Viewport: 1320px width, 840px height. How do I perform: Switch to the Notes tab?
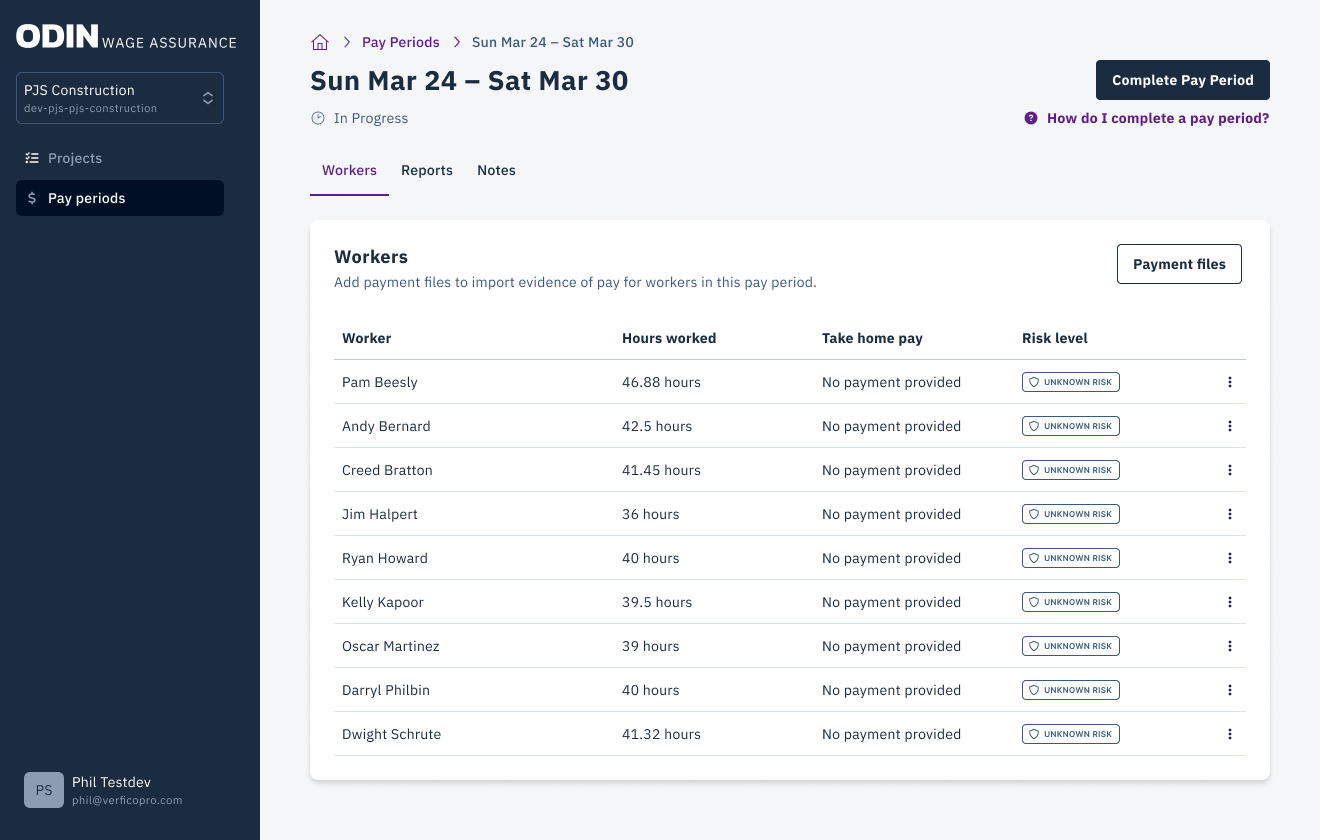pos(496,170)
